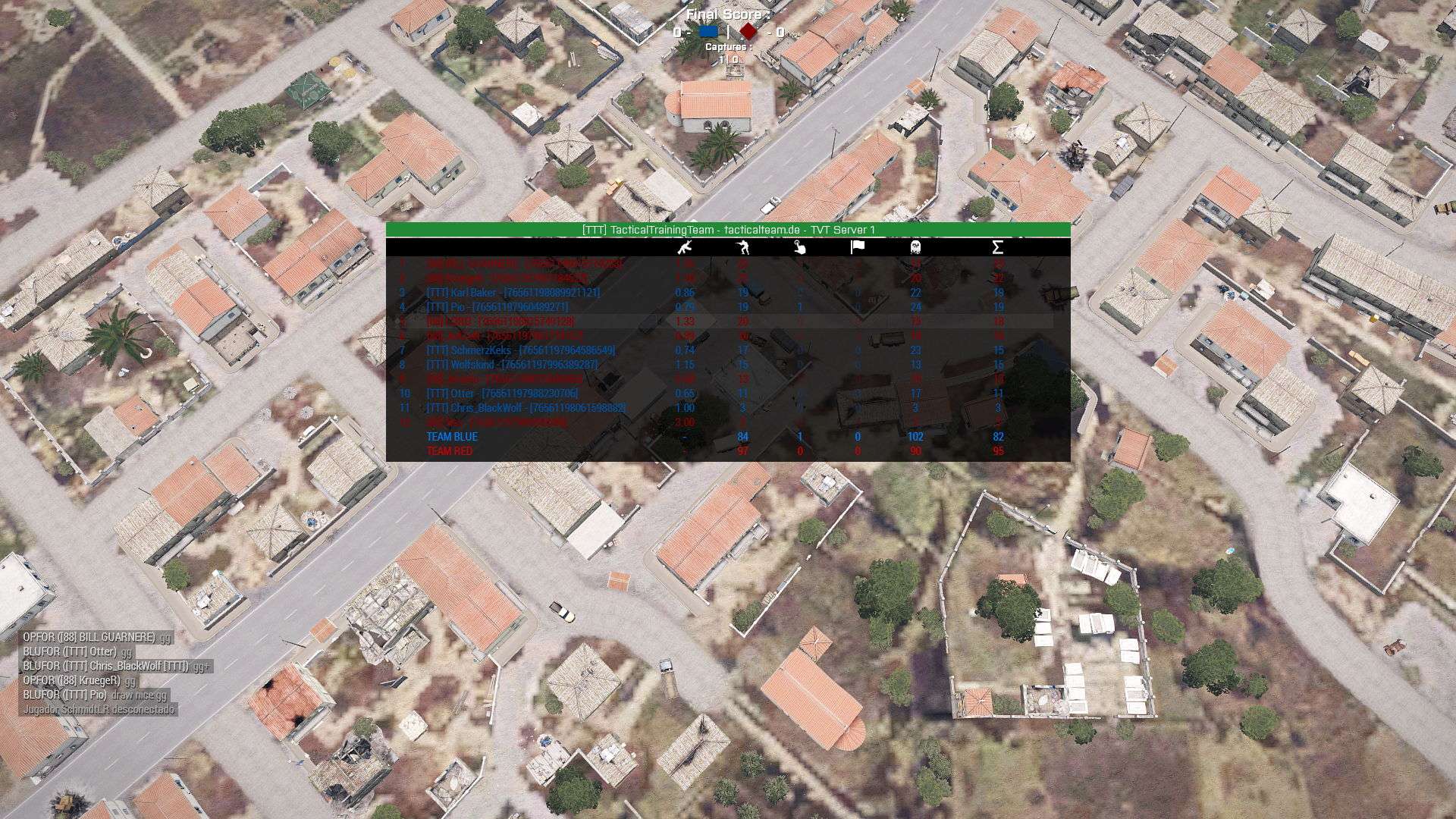The image size is (1456, 819).
Task: Select player row [88] Nes
Action: tap(728, 422)
